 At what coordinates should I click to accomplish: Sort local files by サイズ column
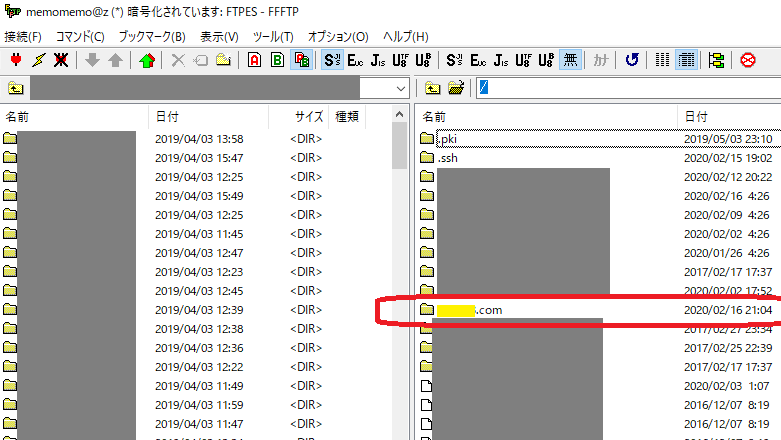pos(309,117)
